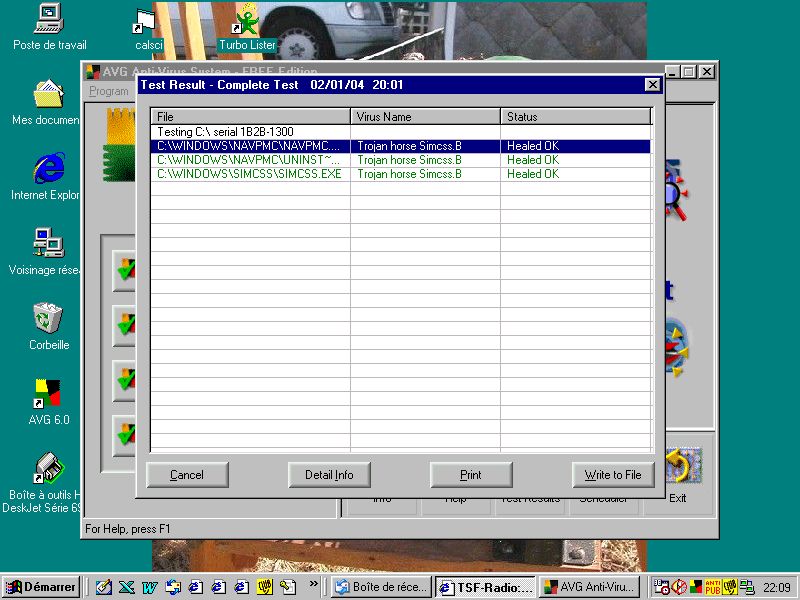This screenshot has height=600, width=800.
Task: Select the AVG 6.0 desktop shortcut
Action: pyautogui.click(x=48, y=402)
